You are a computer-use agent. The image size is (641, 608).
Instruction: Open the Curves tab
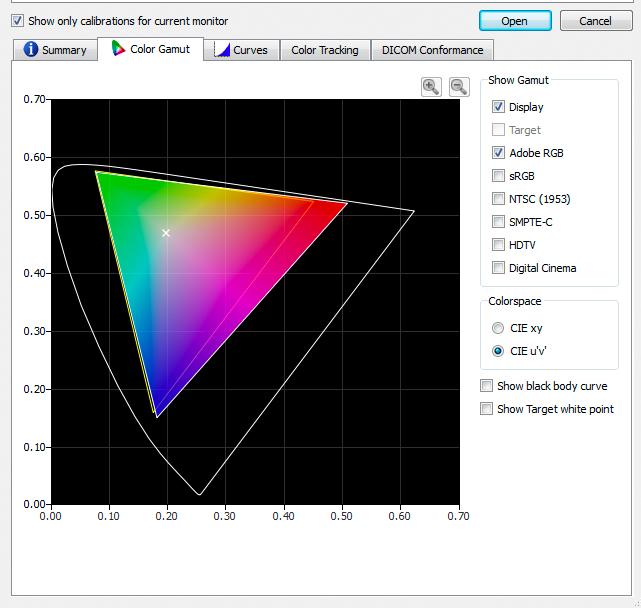(242, 50)
